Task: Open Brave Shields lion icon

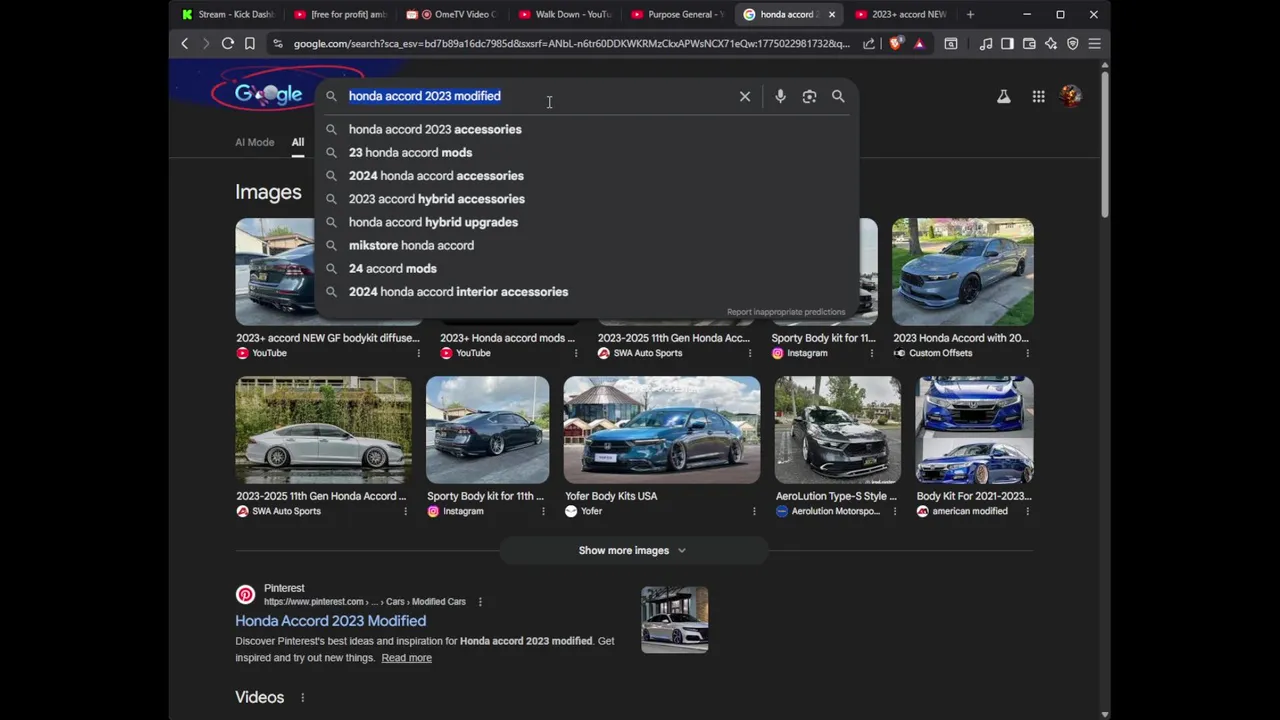Action: point(895,44)
